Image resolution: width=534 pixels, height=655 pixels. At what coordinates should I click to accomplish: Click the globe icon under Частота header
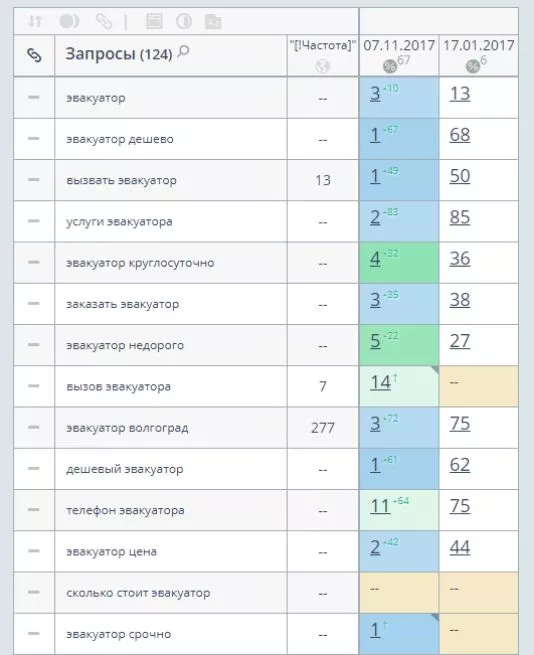(x=323, y=66)
